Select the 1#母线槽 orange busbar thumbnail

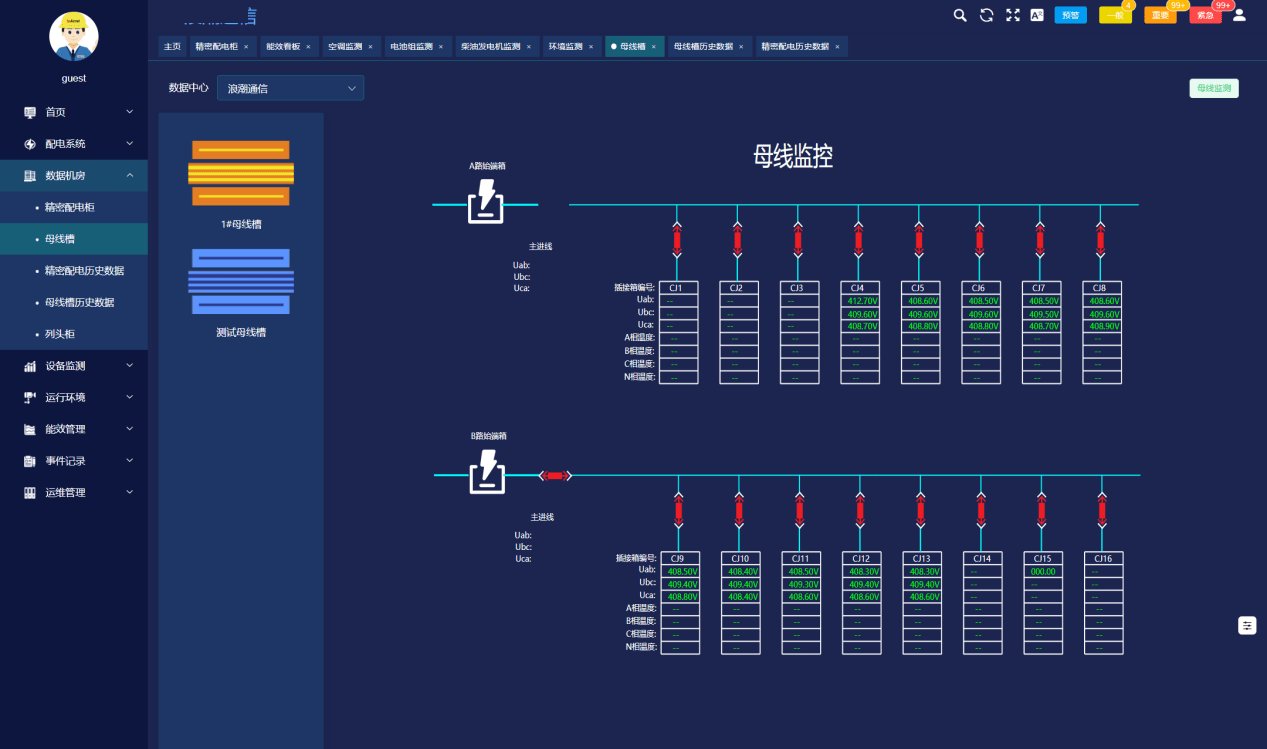pyautogui.click(x=240, y=174)
